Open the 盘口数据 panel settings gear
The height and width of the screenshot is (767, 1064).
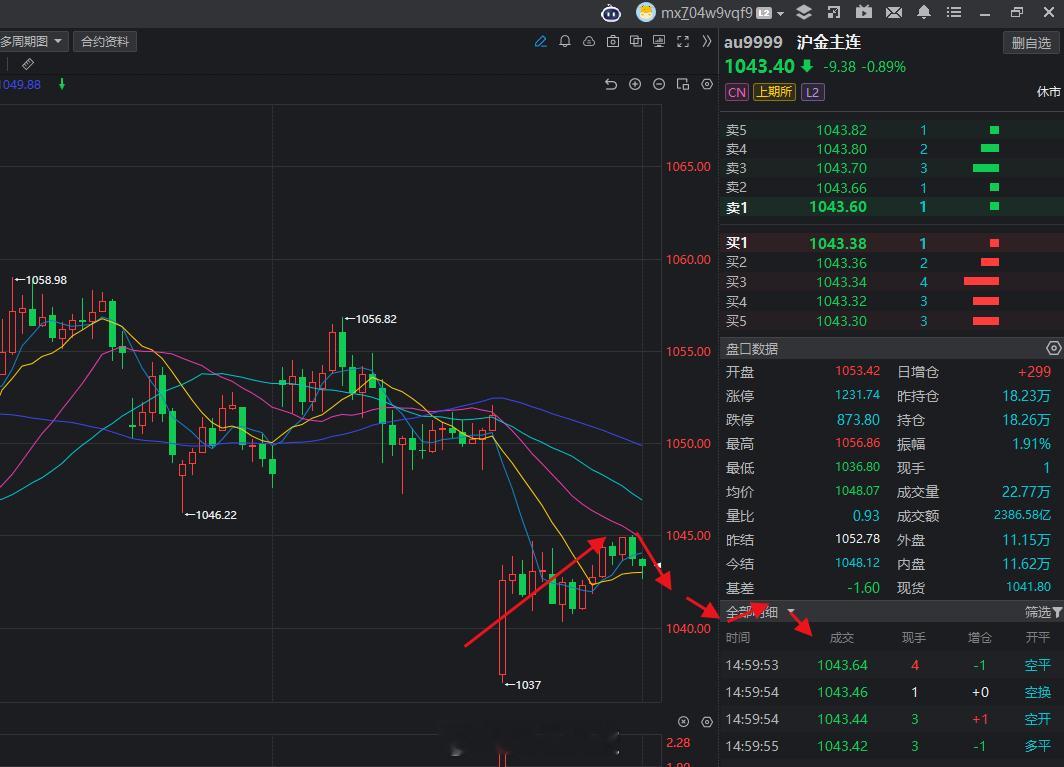pos(1053,347)
